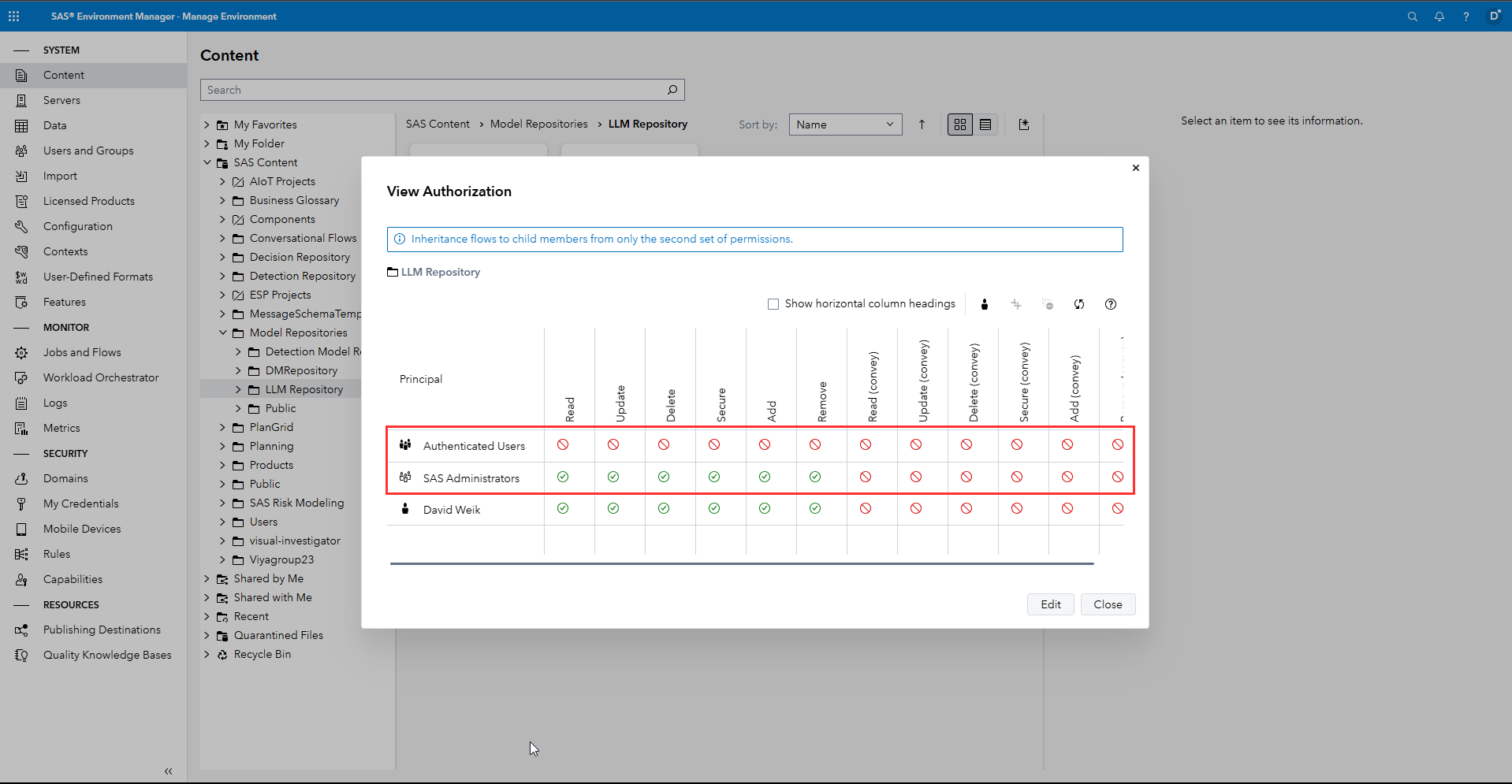Image resolution: width=1512 pixels, height=784 pixels.
Task: Open the application switcher grid icon
Action: [x=13, y=16]
